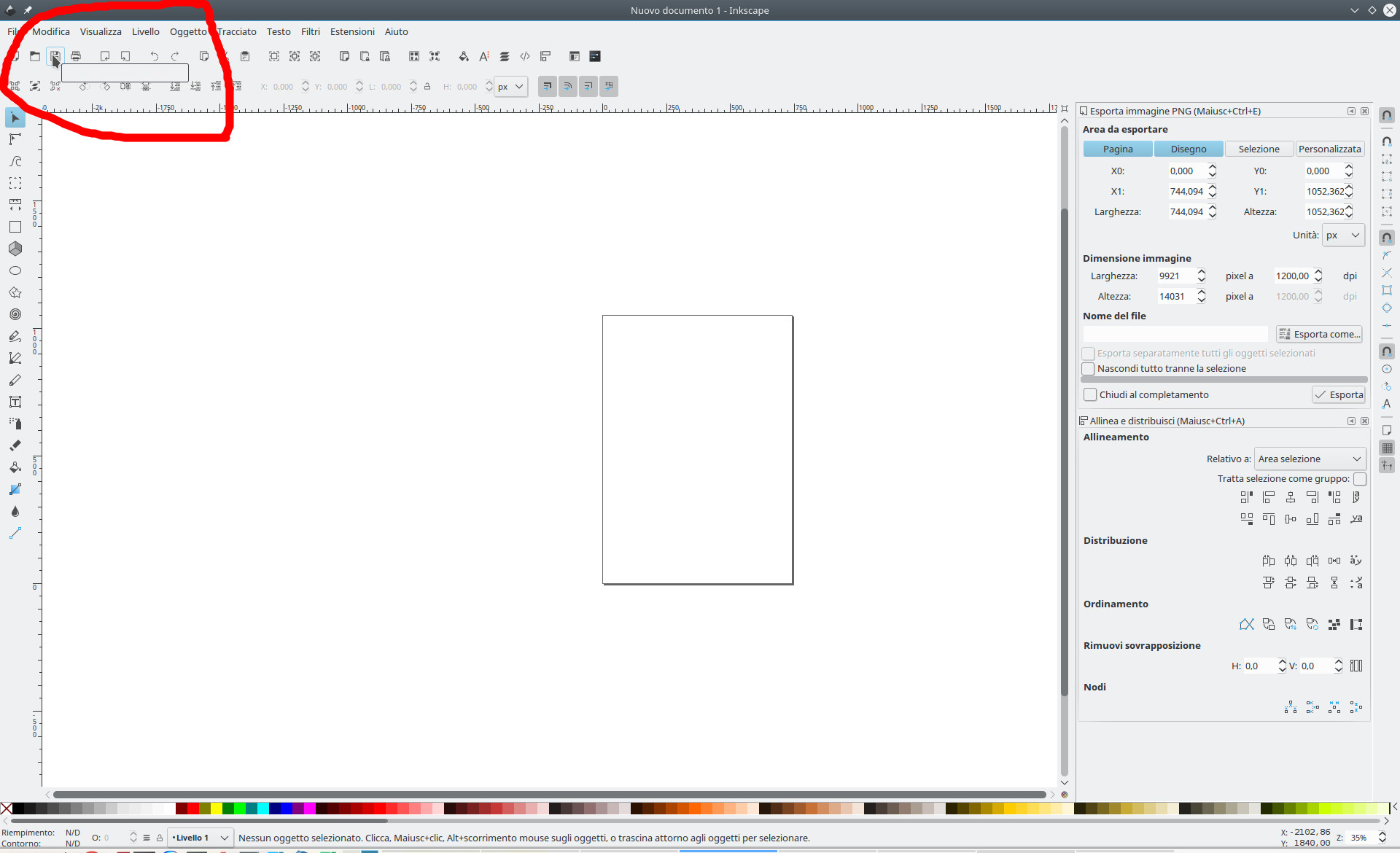1400x853 pixels.
Task: Open the Livello 1 layer selector
Action: coord(200,837)
